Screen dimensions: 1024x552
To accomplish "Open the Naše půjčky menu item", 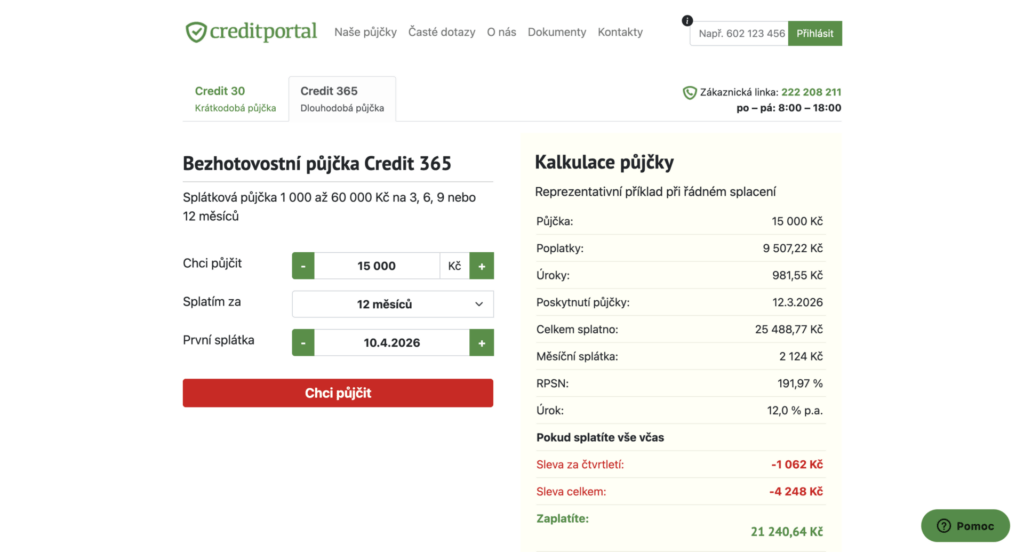I will point(365,32).
